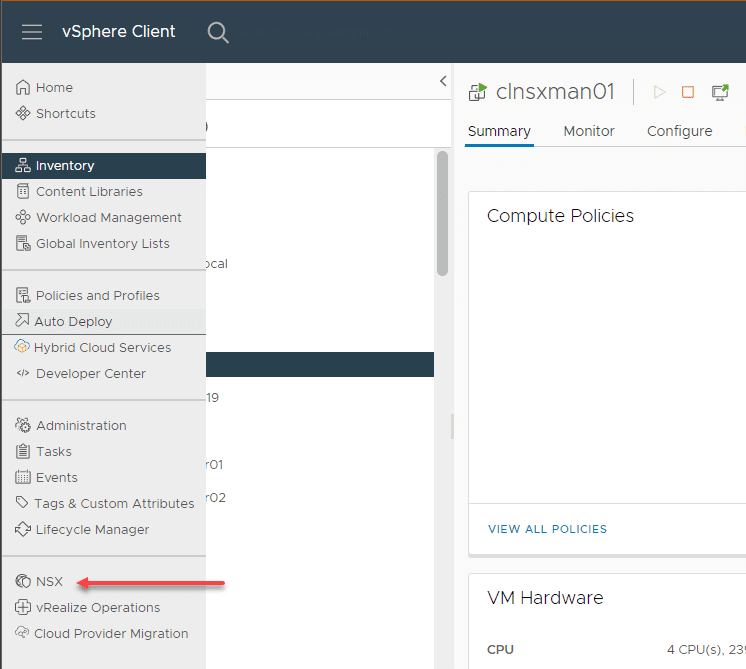746x669 pixels.
Task: Click the VM Hardware card heading
Action: pyautogui.click(x=545, y=598)
